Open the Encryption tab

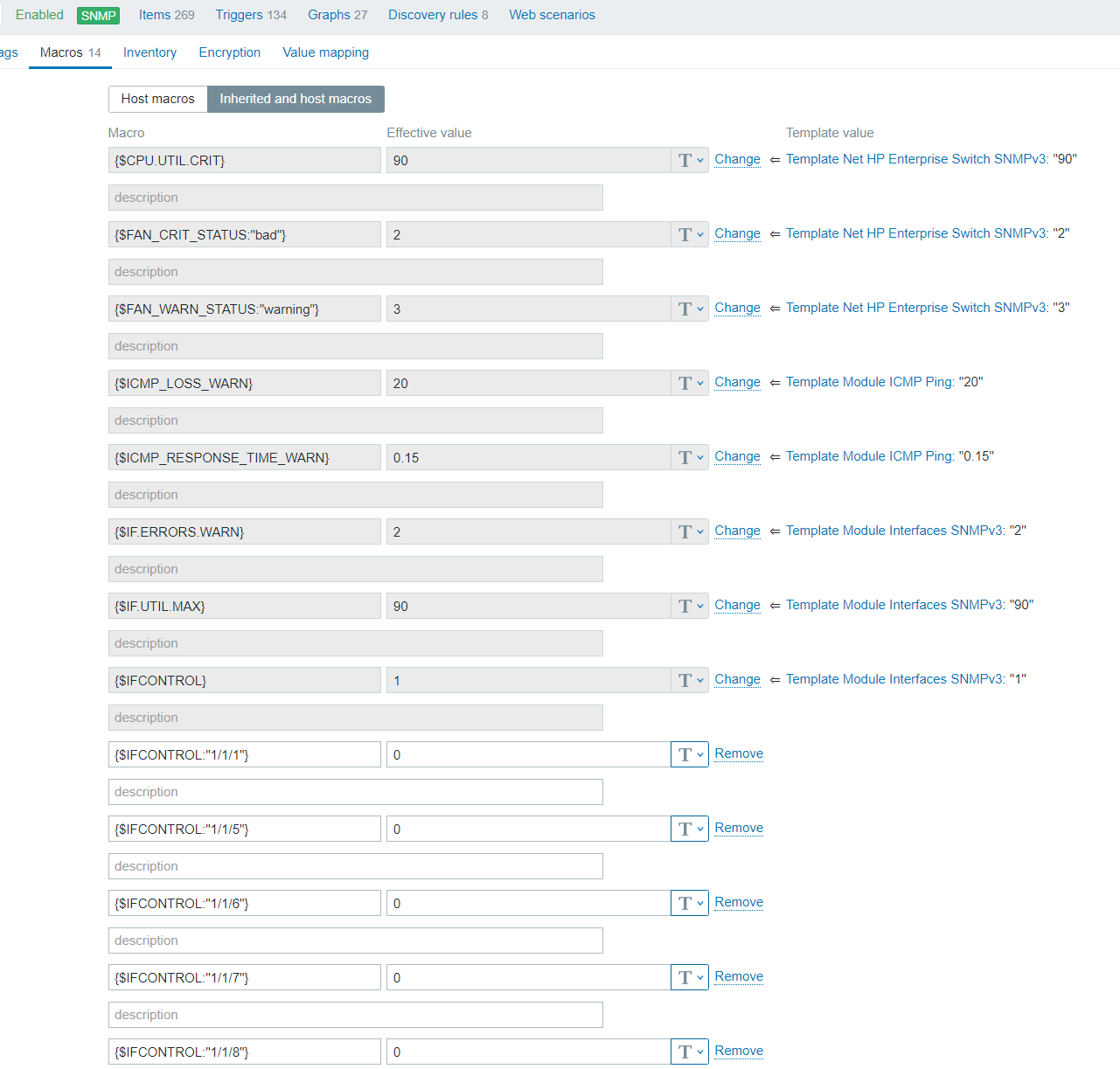click(x=230, y=52)
